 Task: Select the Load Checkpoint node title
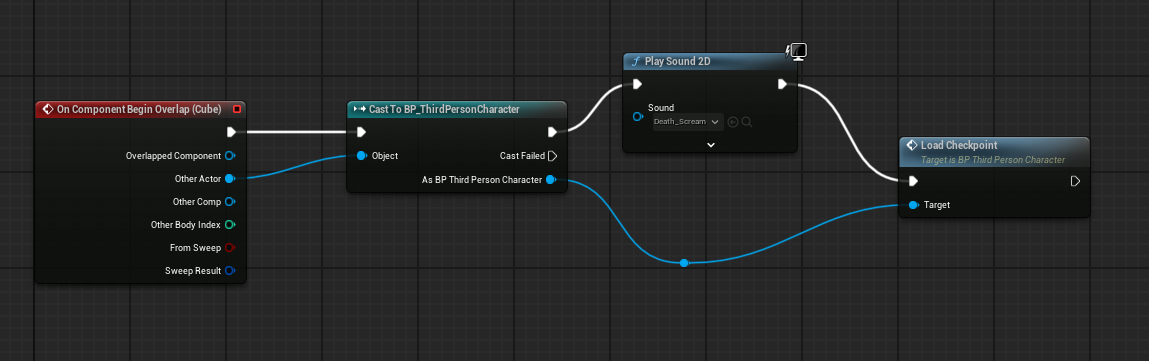pyautogui.click(x=959, y=145)
